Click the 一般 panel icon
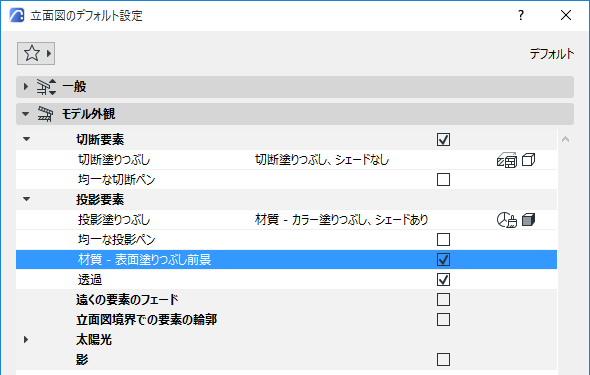Viewport: 590px width, 375px height. tap(46, 87)
